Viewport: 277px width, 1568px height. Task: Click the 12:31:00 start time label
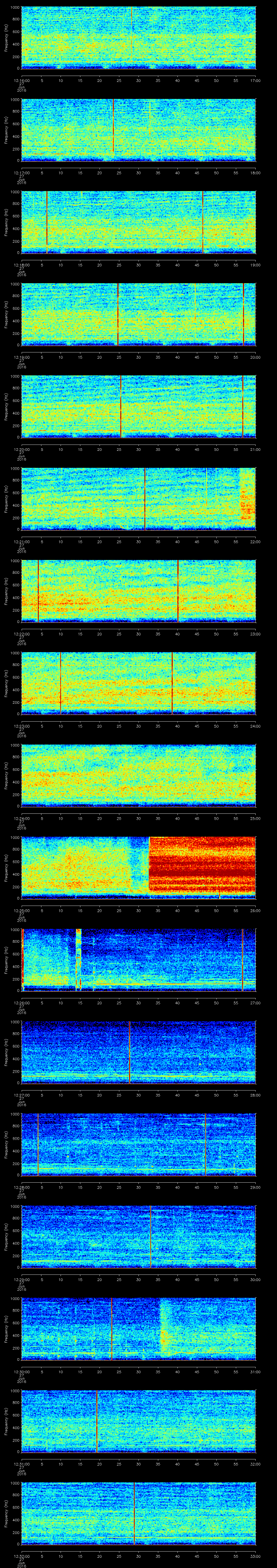21,1464
